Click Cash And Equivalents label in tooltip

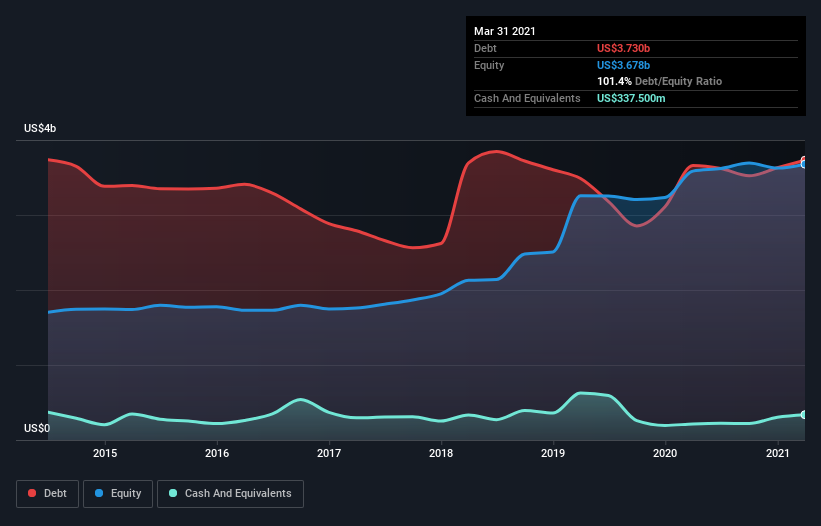pos(527,98)
